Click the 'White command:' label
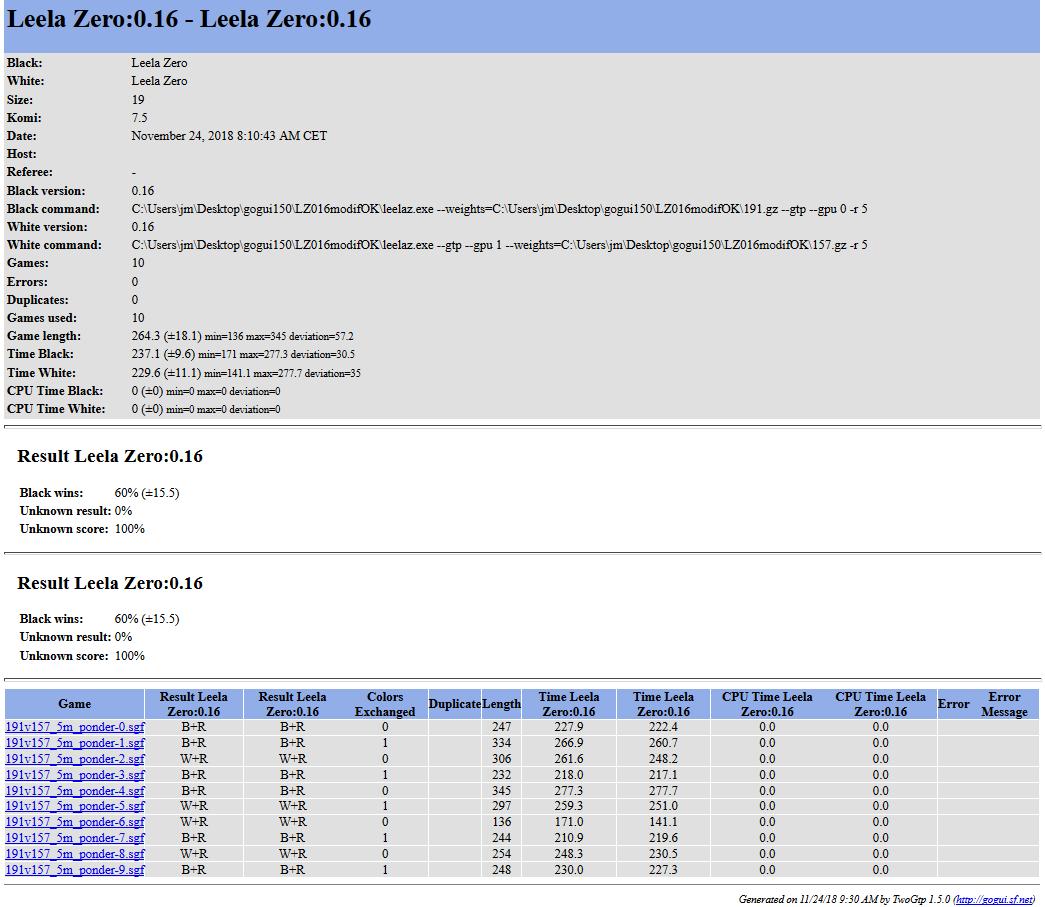 [54, 245]
